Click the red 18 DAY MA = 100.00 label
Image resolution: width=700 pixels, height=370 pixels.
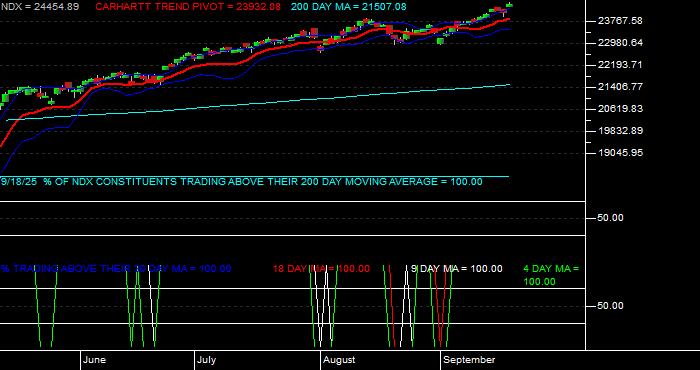321,269
